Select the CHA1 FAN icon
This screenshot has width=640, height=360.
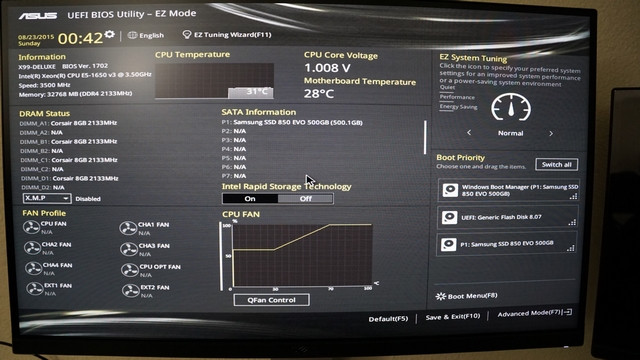click(128, 228)
